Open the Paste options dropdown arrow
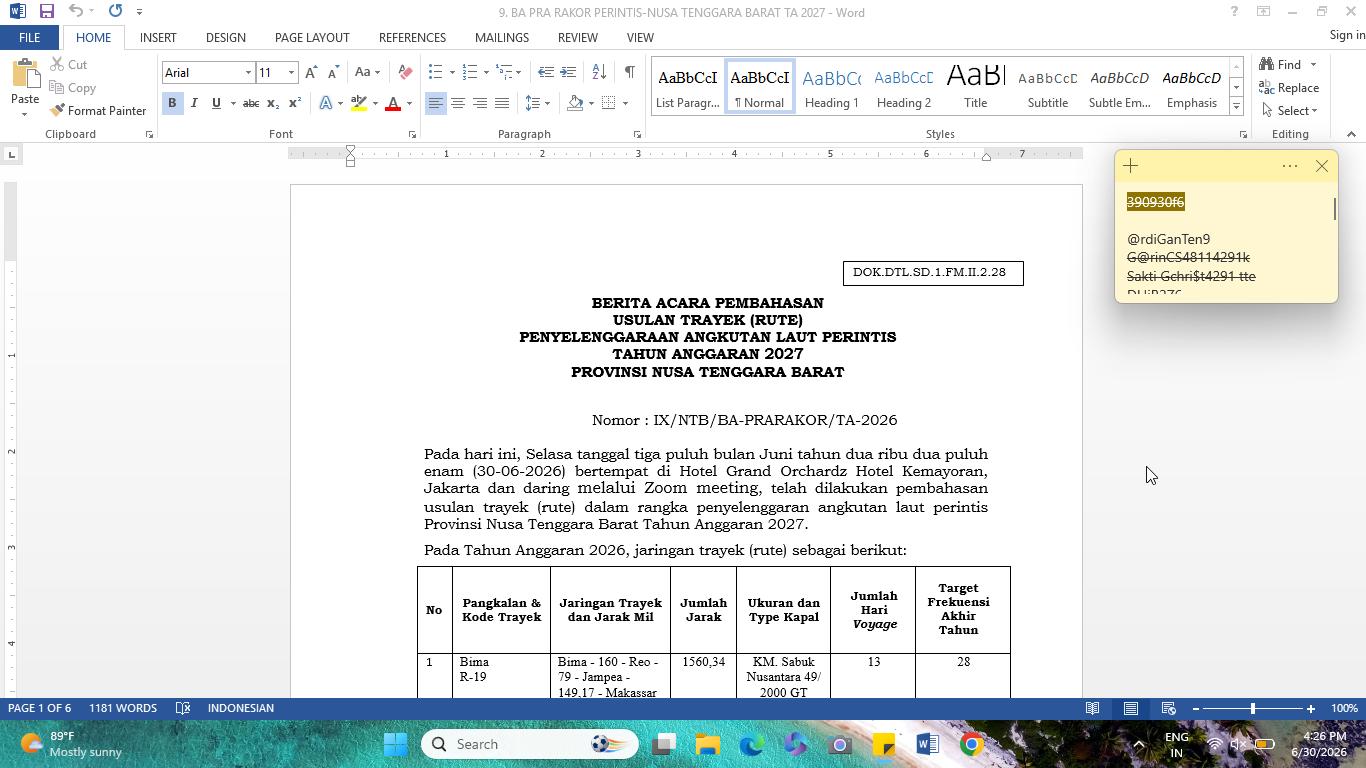 (25, 114)
